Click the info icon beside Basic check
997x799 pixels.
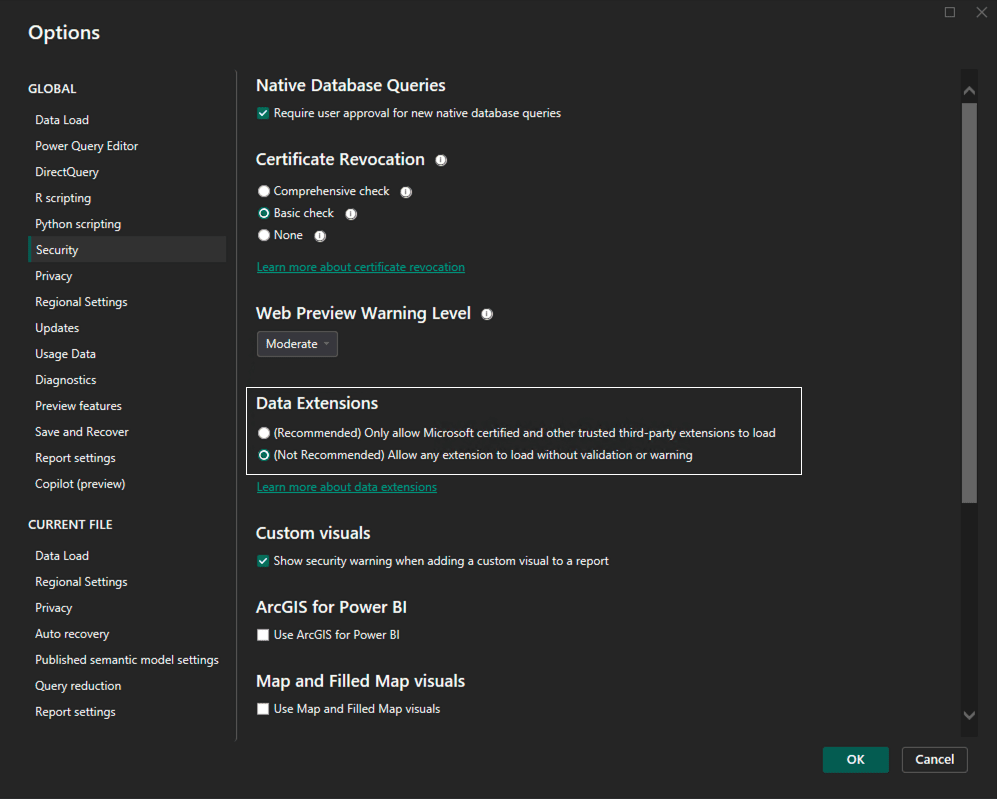[350, 213]
